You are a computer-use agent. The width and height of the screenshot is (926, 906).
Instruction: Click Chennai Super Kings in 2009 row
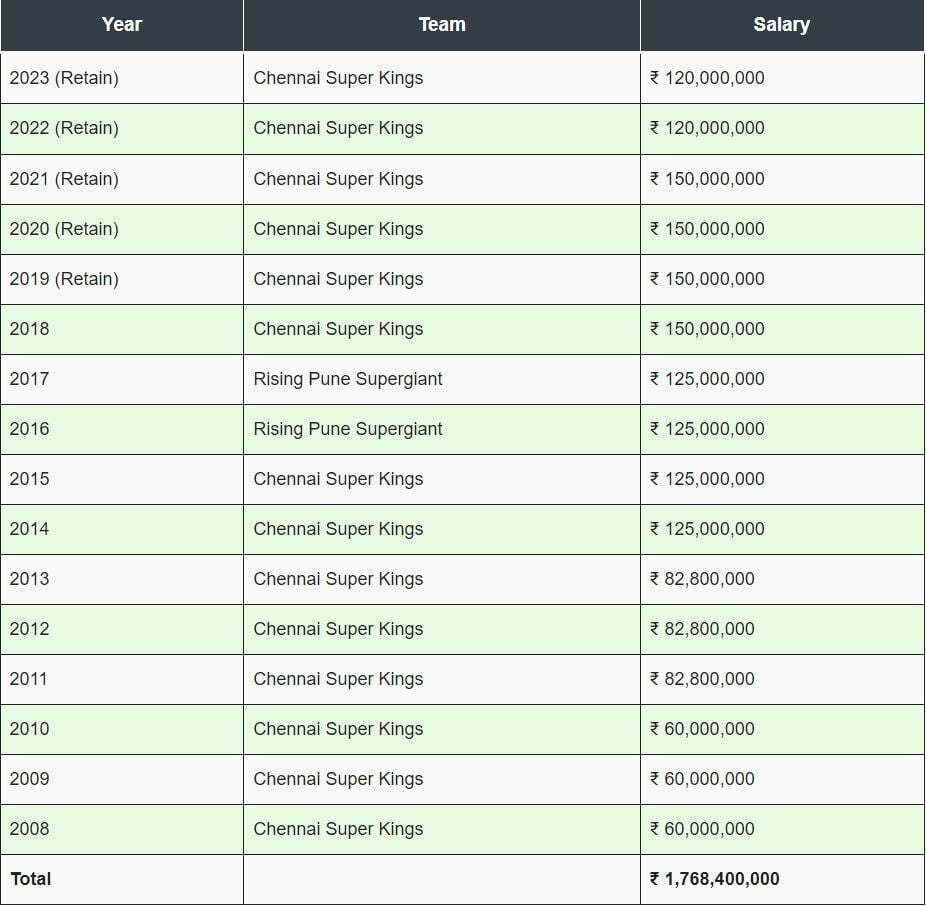click(338, 779)
